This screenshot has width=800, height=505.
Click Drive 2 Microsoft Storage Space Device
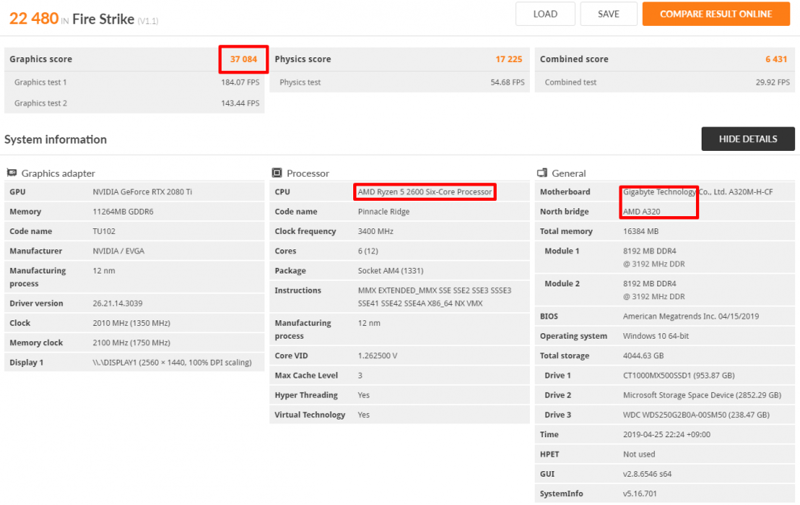[x=702, y=395]
